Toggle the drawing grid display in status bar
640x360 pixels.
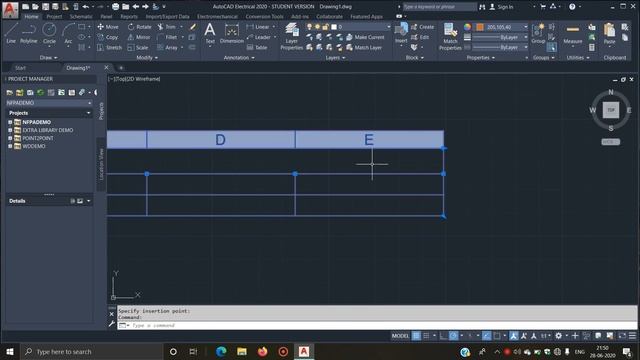click(416, 336)
